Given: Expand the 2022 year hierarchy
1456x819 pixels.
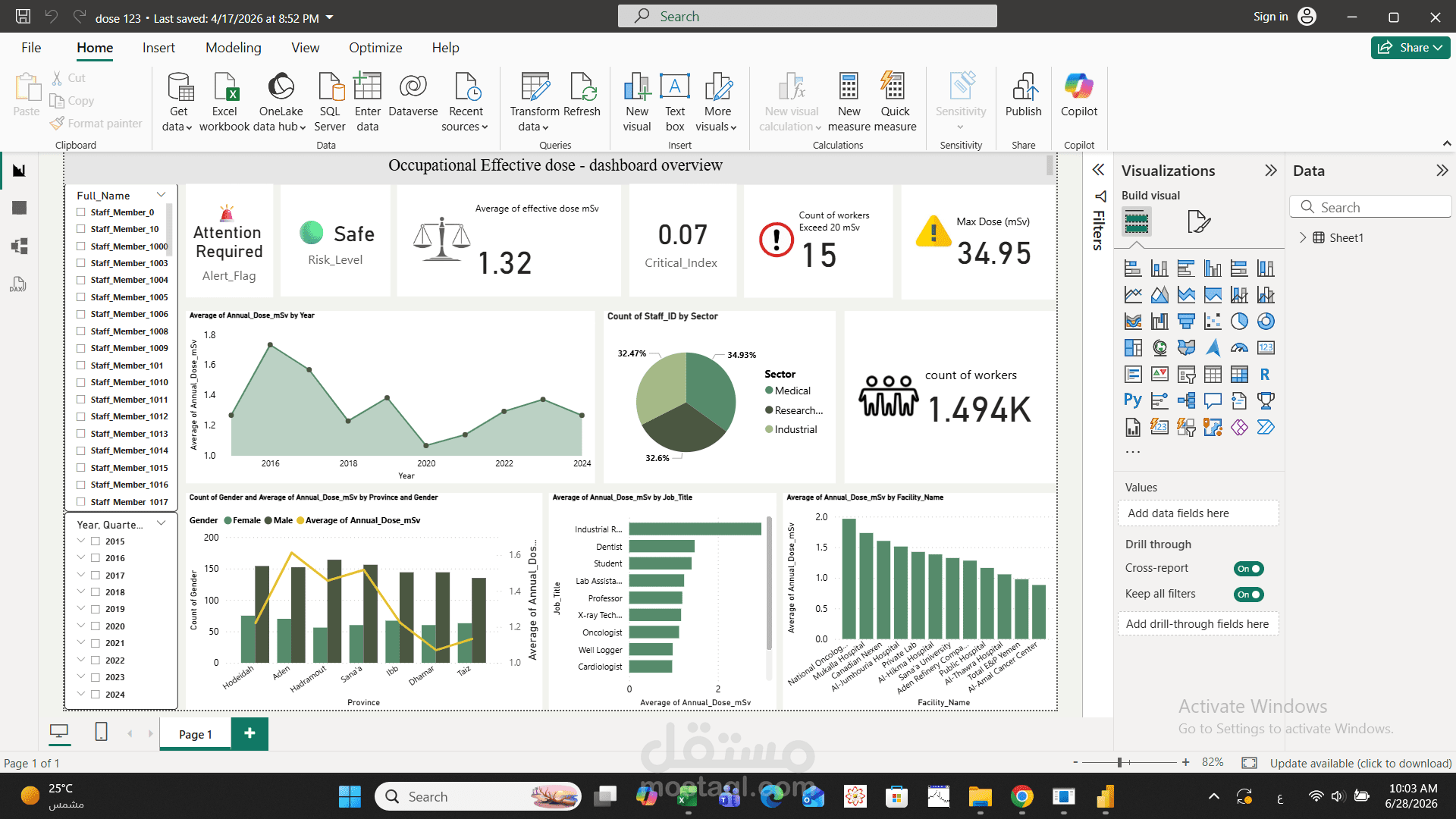Looking at the screenshot, I should click(81, 661).
